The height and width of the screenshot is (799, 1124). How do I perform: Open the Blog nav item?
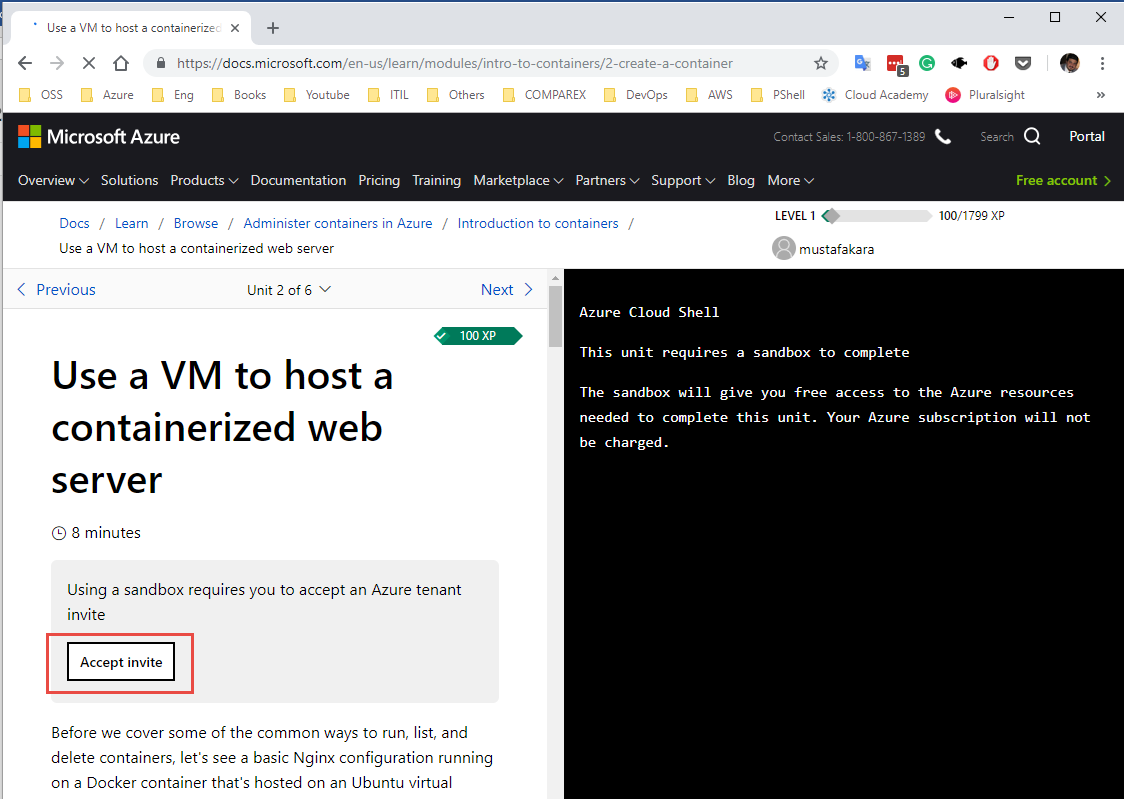point(740,181)
